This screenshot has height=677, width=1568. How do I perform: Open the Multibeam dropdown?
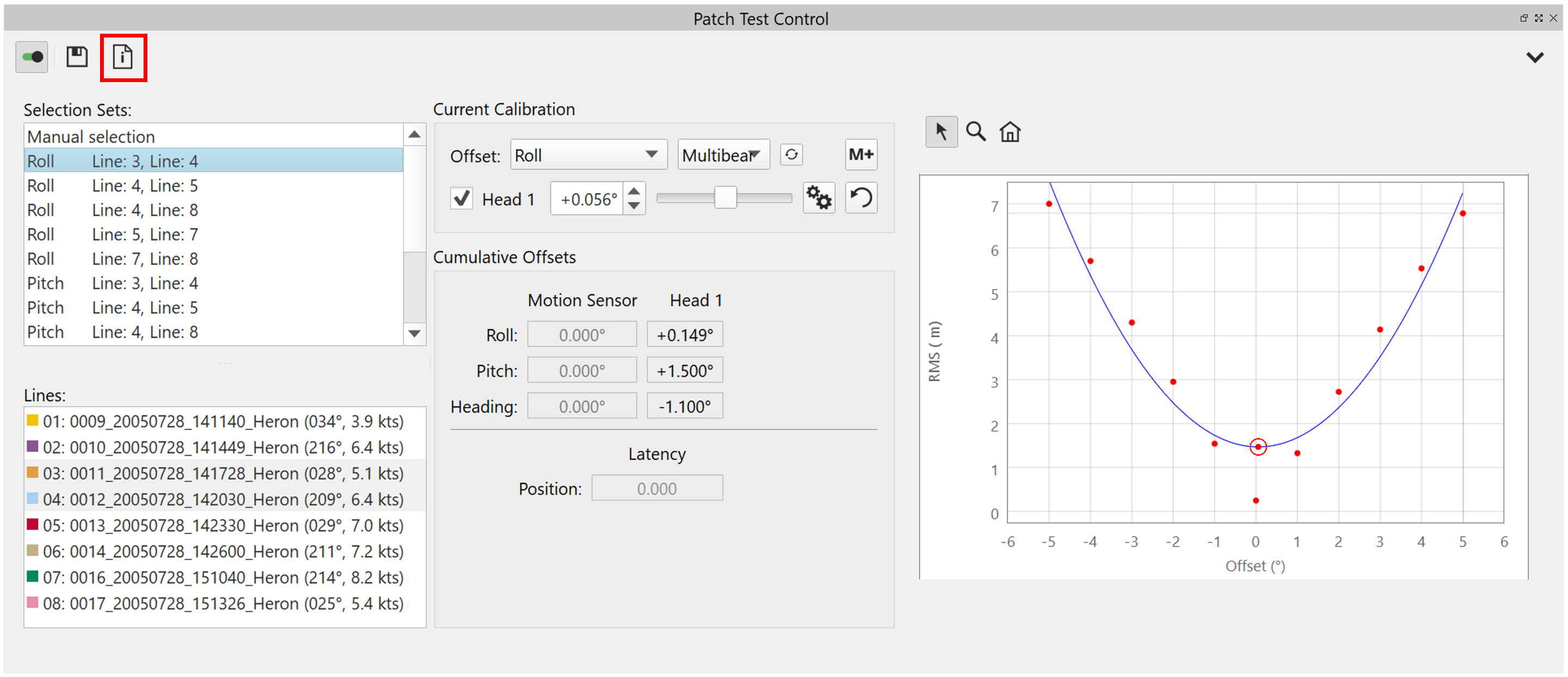[723, 154]
